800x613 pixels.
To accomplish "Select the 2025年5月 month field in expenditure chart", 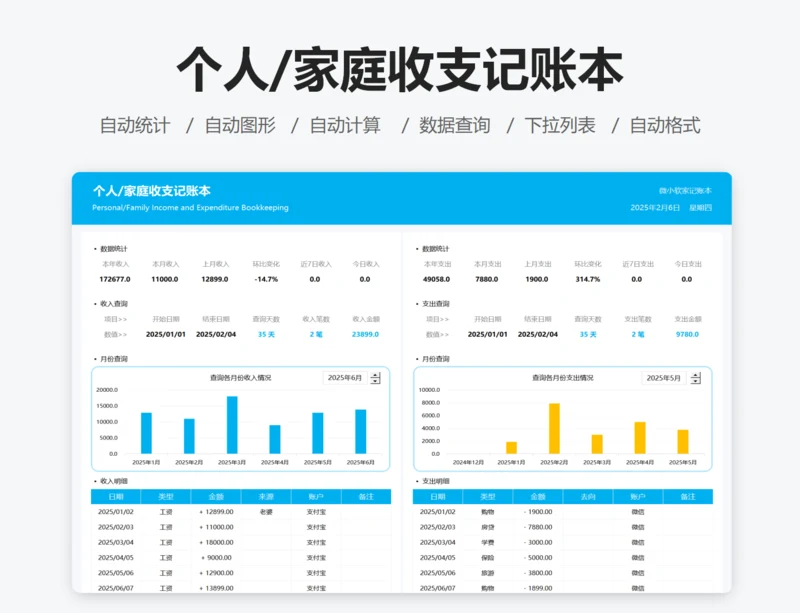I will coord(664,378).
